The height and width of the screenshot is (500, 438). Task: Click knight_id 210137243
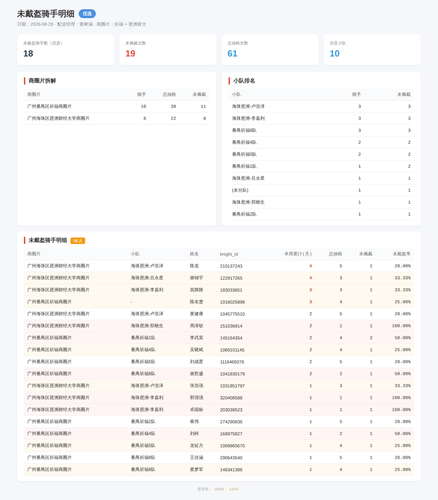coord(231,266)
